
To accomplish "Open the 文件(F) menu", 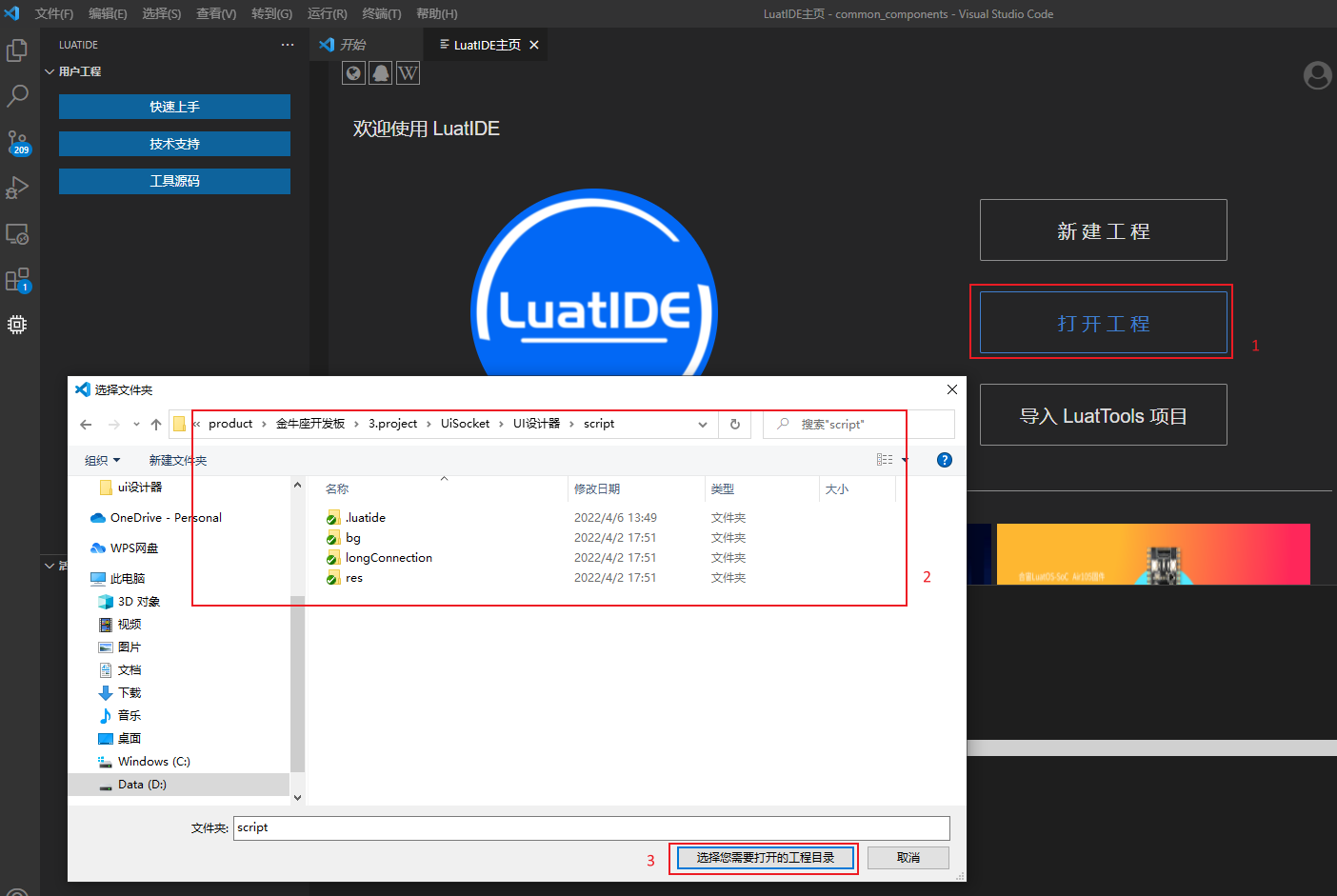I will (x=54, y=14).
